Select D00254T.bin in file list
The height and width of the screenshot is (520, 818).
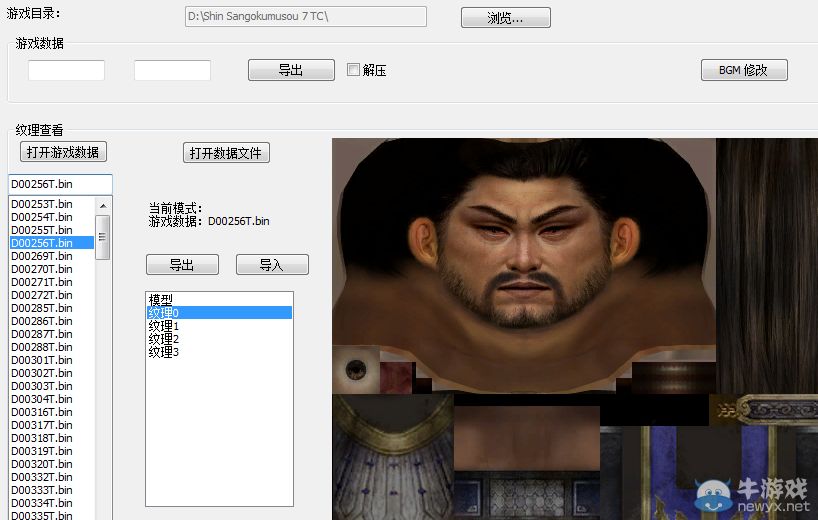52,217
